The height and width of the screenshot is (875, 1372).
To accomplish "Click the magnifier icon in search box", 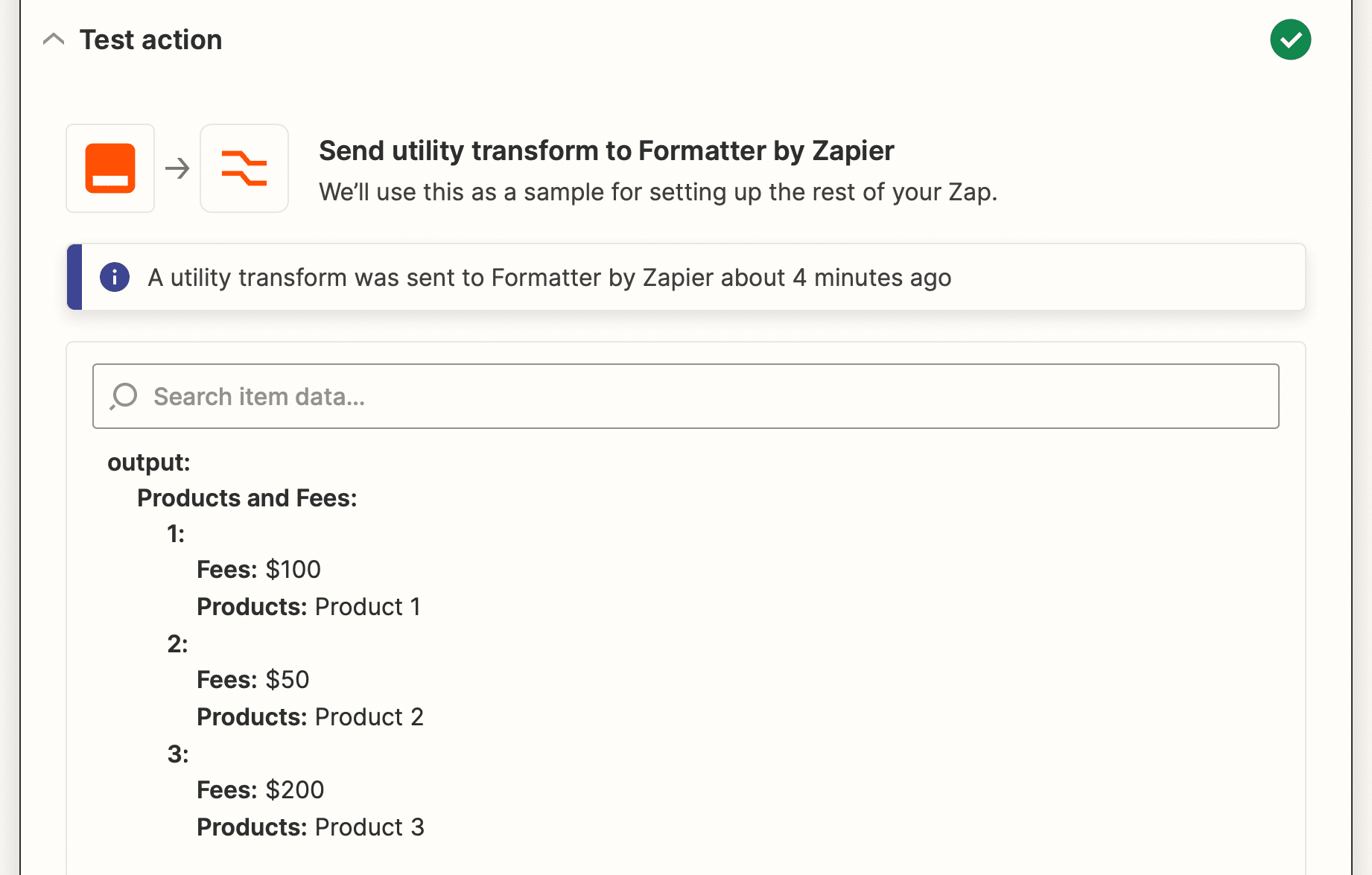I will 124,396.
